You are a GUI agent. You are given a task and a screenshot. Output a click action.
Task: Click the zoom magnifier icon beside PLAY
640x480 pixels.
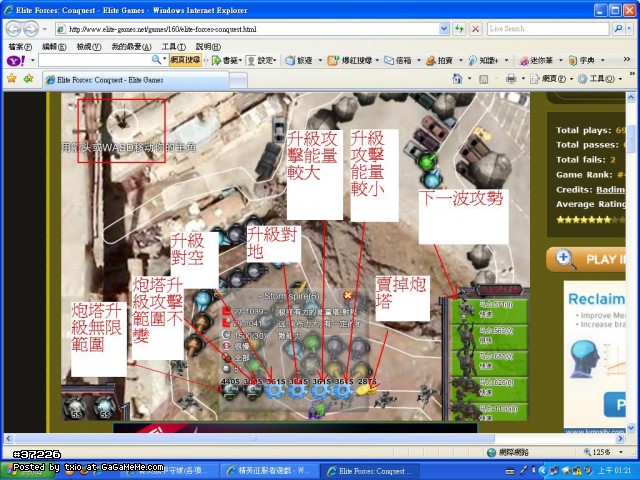click(565, 259)
